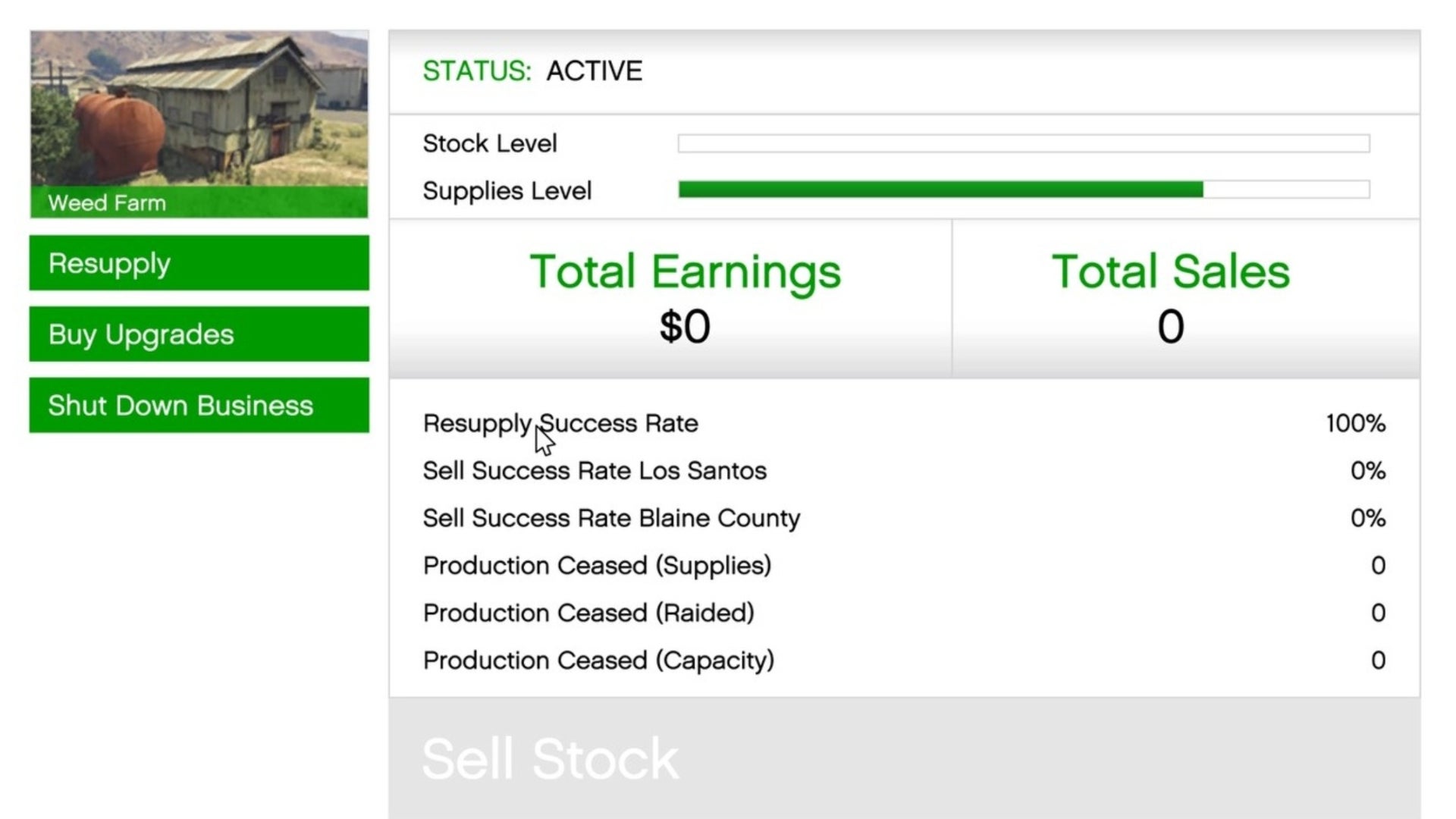
Task: Click the Resupply button
Action: click(x=199, y=263)
